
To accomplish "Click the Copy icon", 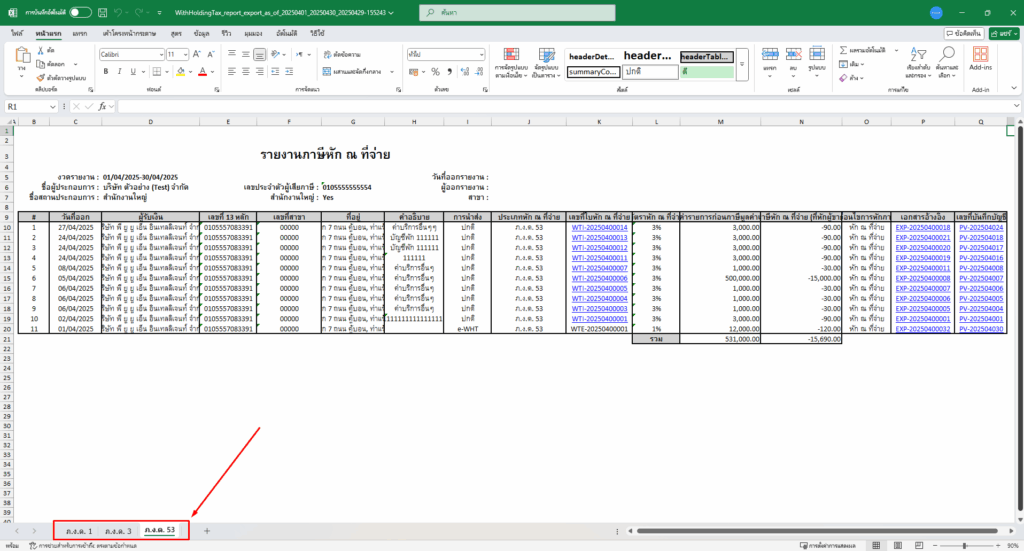I will [x=40, y=64].
